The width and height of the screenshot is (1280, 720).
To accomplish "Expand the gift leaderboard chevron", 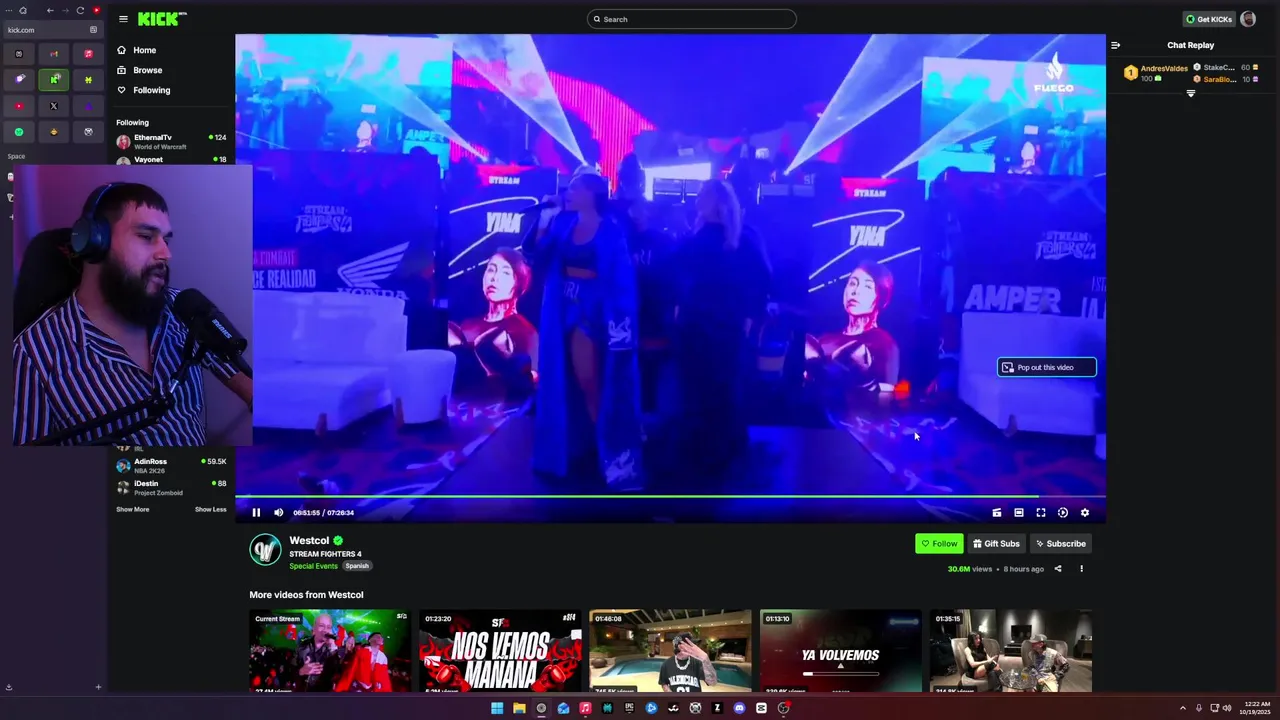I will [1190, 93].
